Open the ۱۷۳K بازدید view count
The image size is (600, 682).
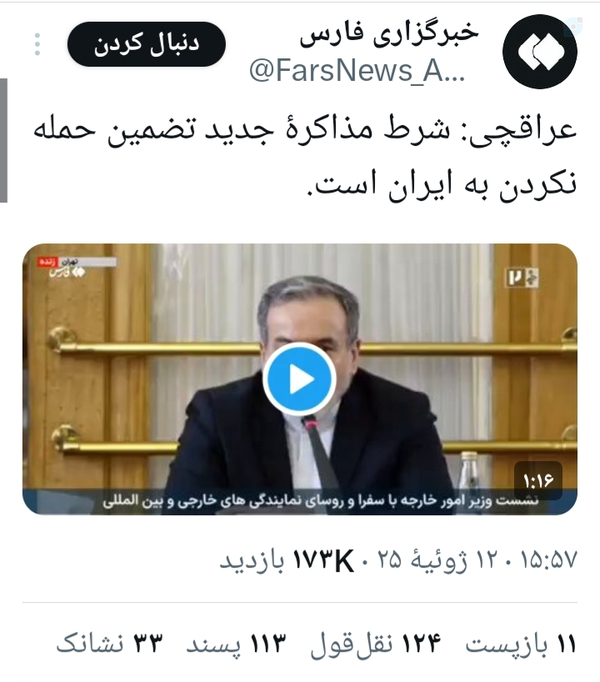pyautogui.click(x=287, y=560)
